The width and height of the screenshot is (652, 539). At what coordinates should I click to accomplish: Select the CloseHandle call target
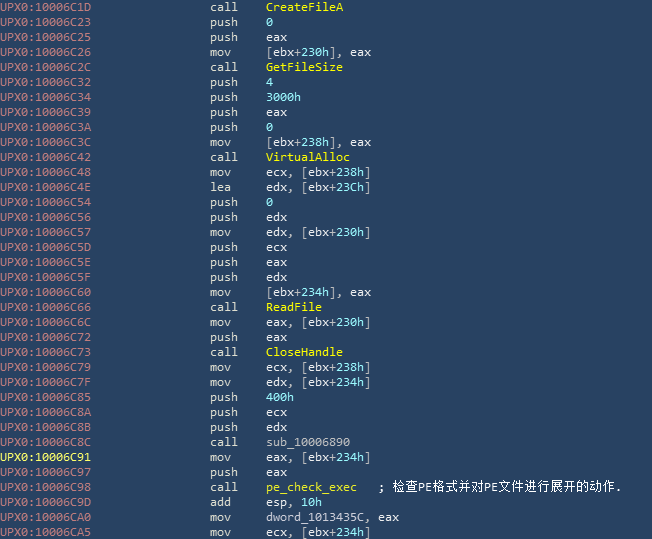click(x=304, y=352)
